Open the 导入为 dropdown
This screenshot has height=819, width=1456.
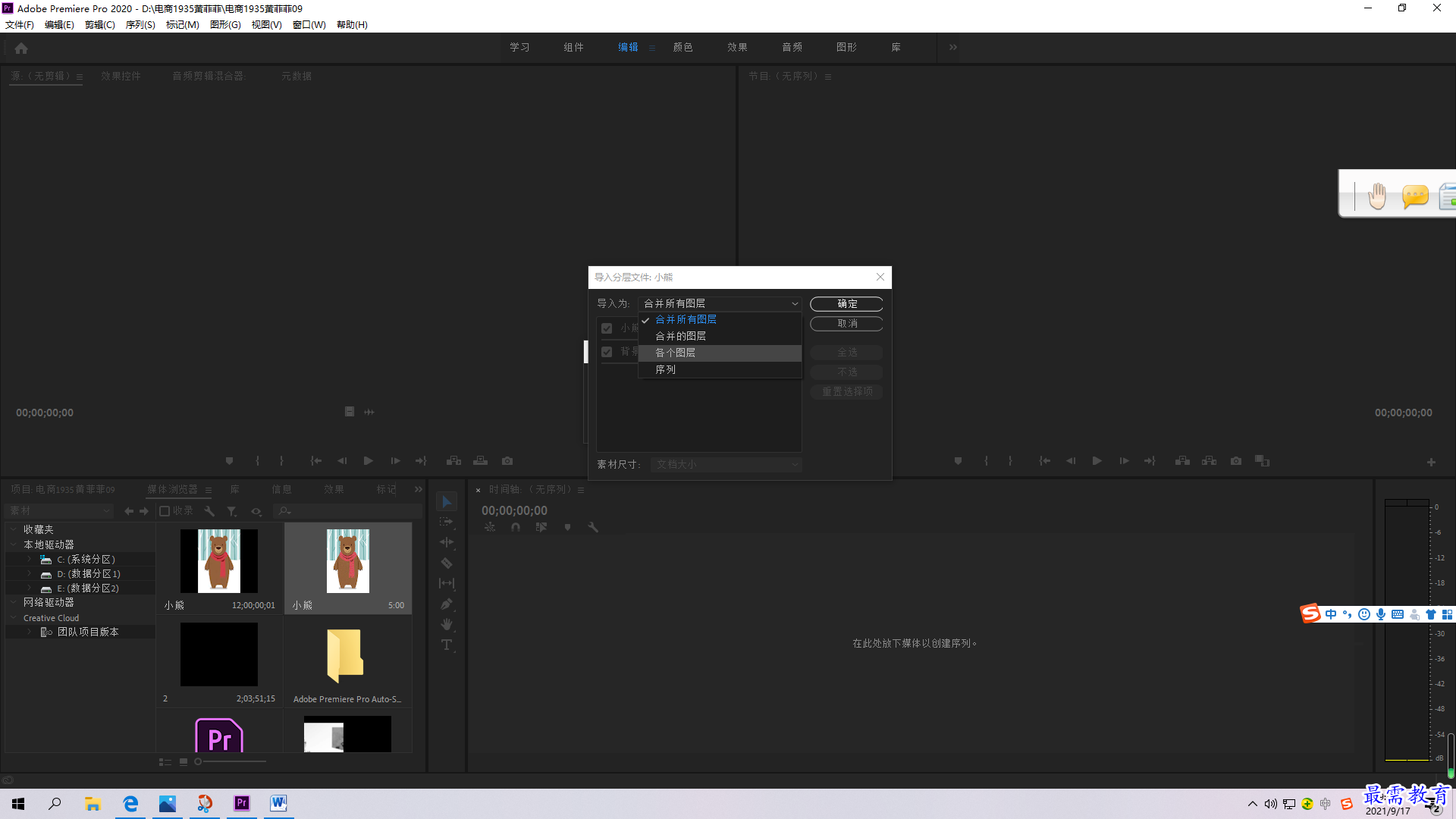pyautogui.click(x=720, y=303)
